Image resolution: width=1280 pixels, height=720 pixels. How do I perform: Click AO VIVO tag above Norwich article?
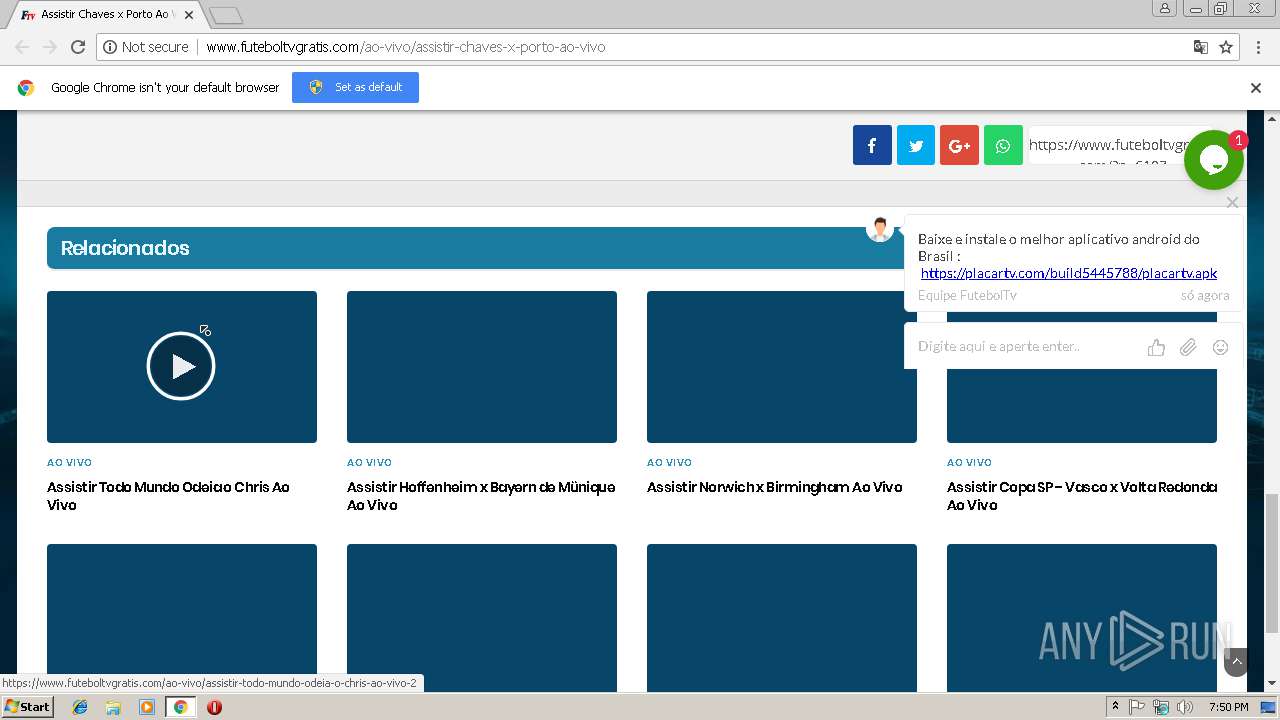(x=669, y=462)
